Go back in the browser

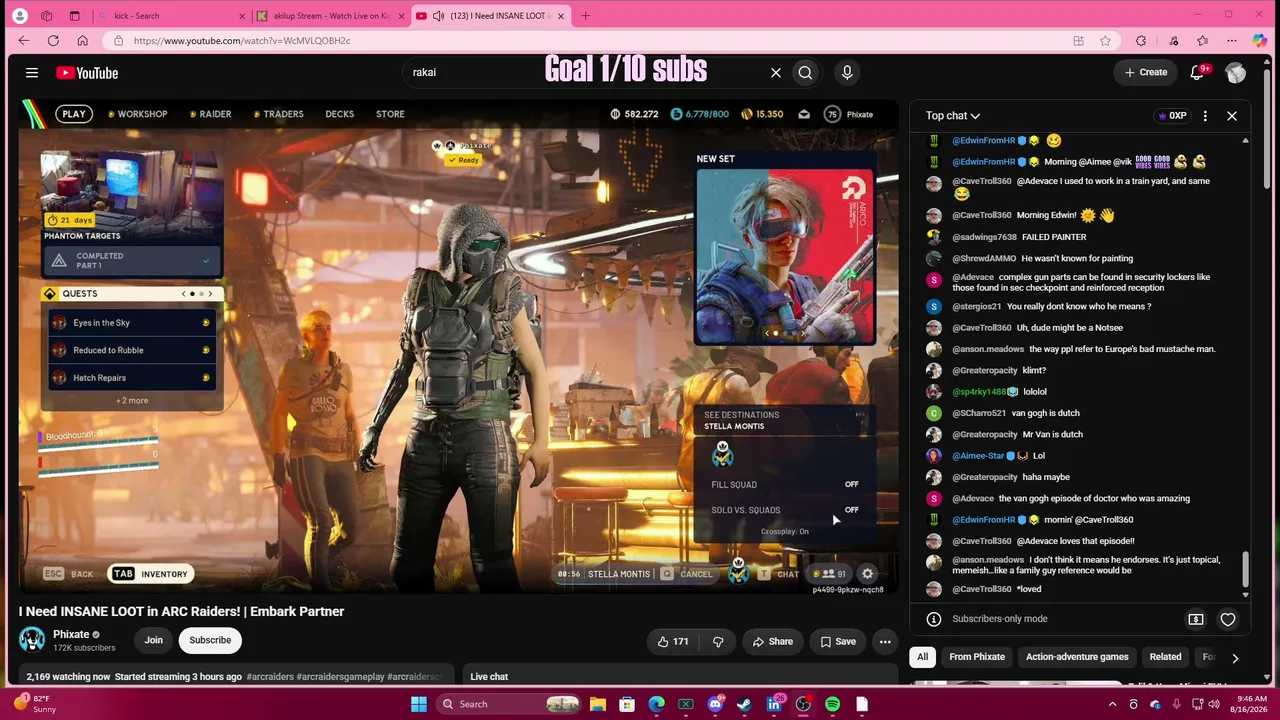pos(24,41)
